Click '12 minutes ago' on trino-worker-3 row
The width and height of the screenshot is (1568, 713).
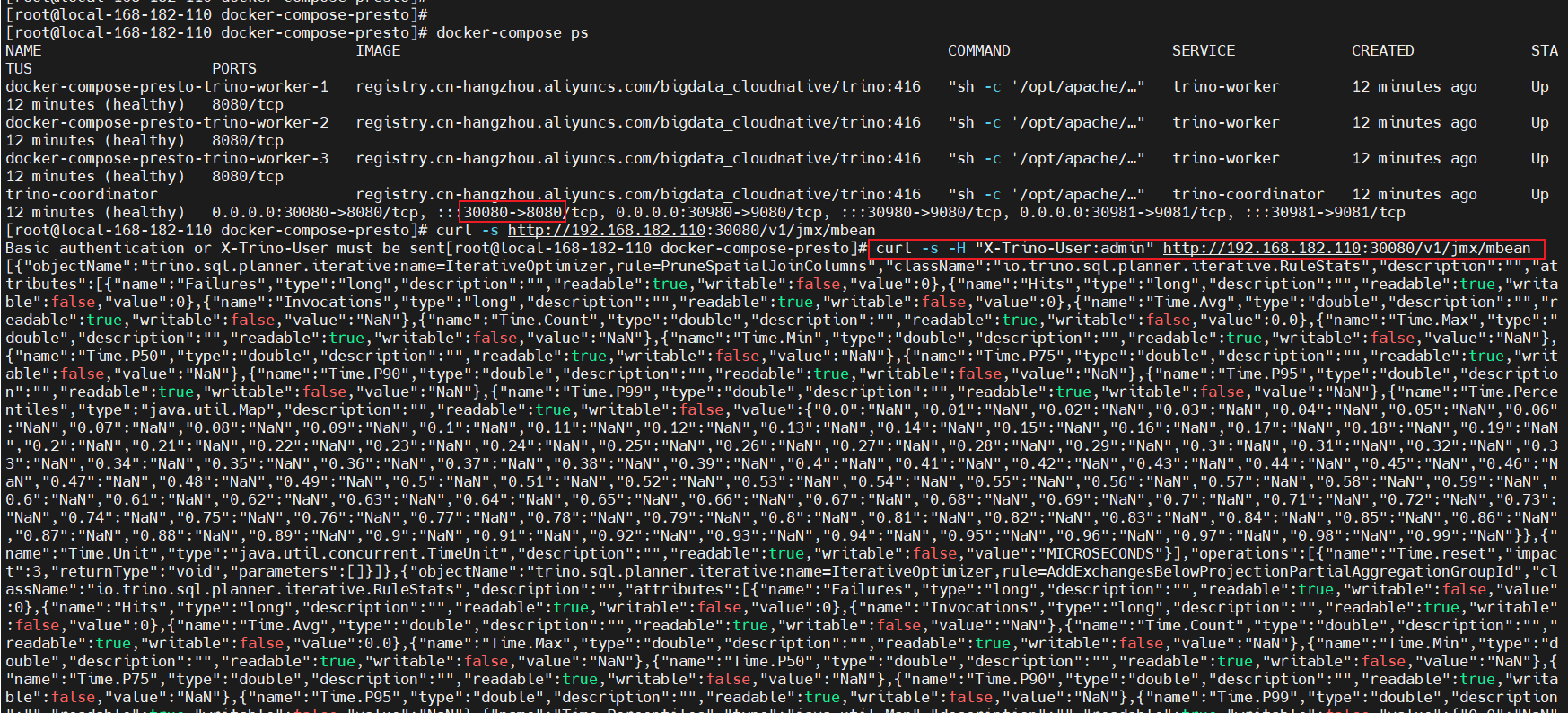point(1415,159)
